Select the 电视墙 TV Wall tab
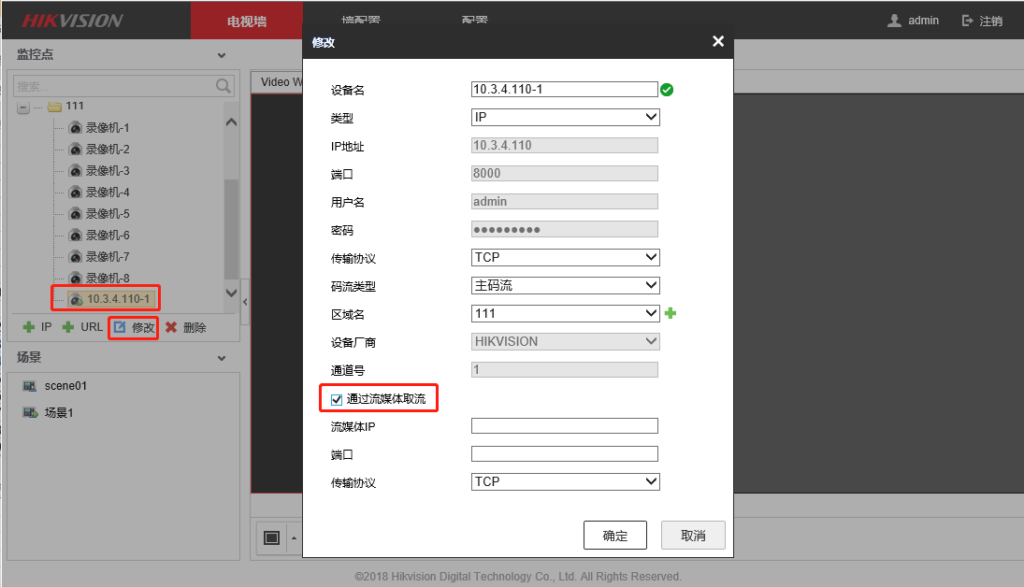The height and width of the screenshot is (587, 1024). click(x=246, y=19)
